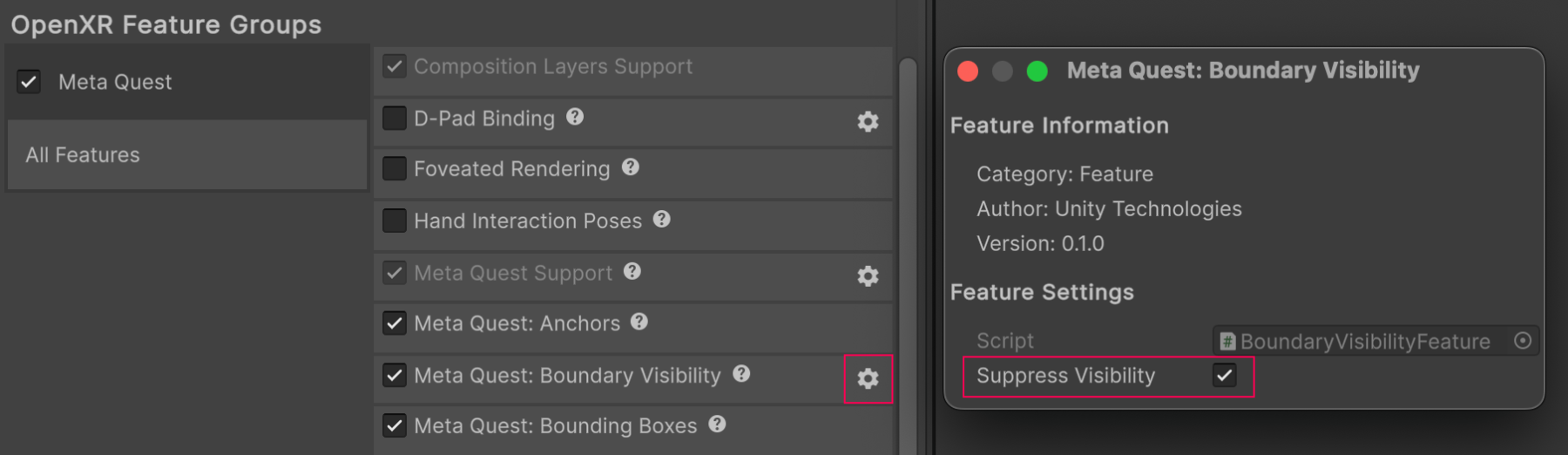Click help icon beside D-Pad Binding
1568x455 pixels.
[575, 117]
